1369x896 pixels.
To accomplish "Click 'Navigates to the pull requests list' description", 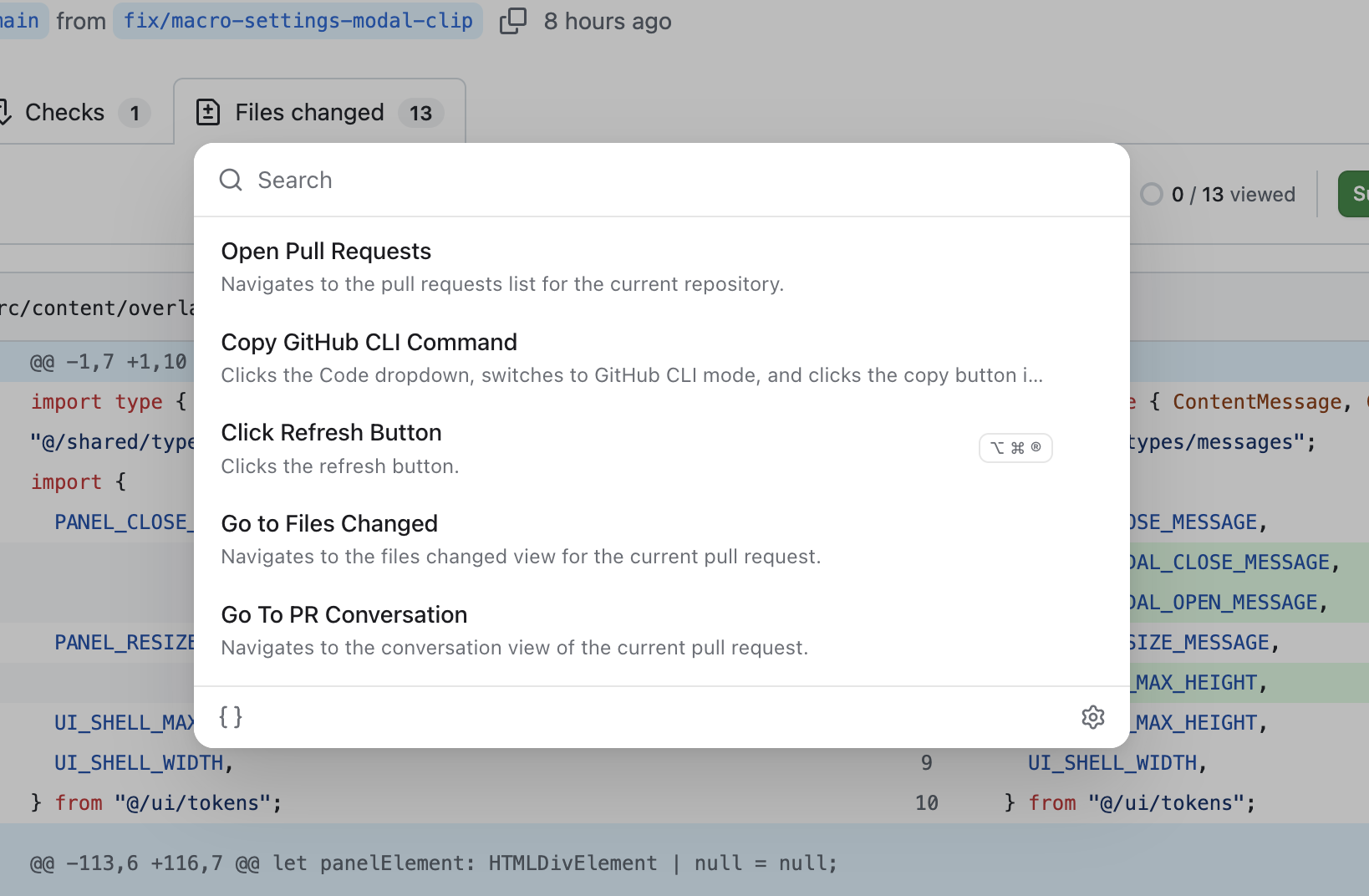I will click(x=502, y=284).
